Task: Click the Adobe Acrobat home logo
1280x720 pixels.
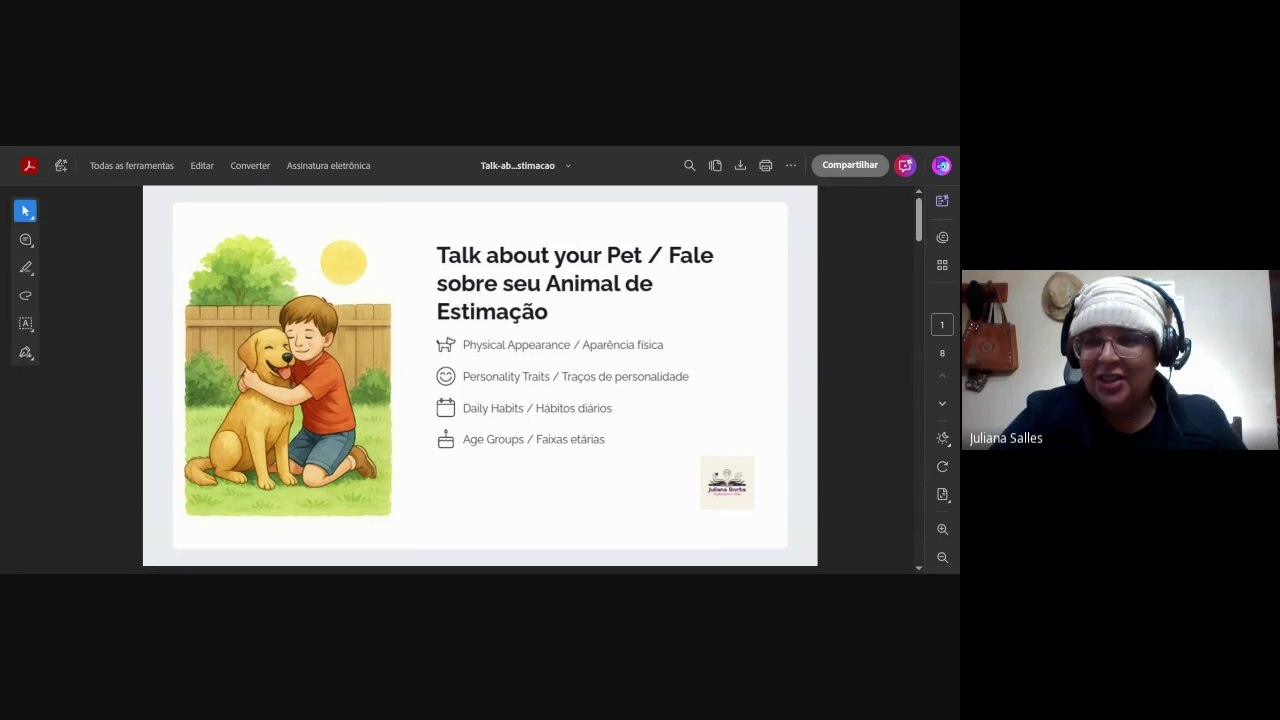Action: point(30,166)
